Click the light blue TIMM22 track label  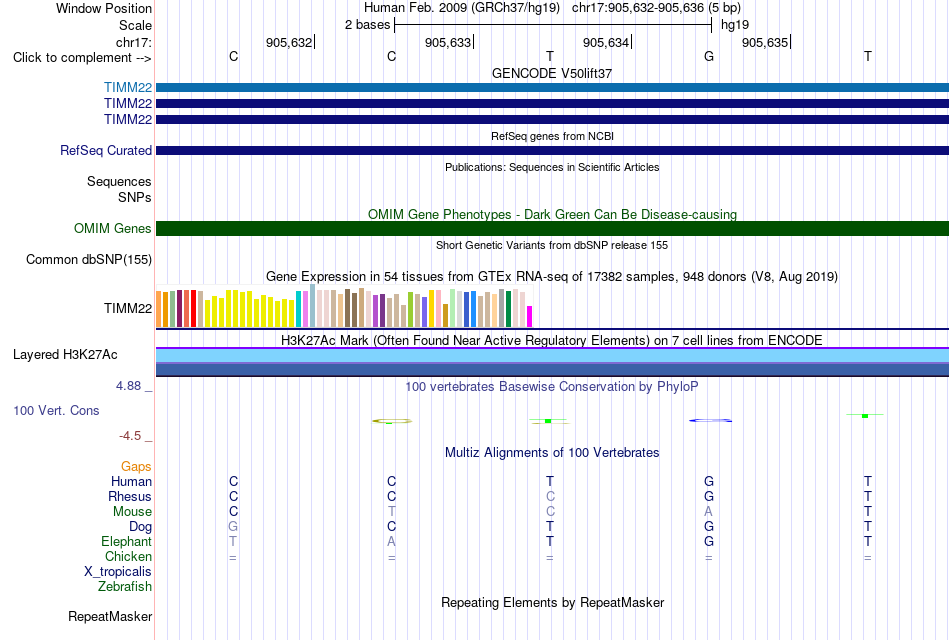[x=128, y=87]
